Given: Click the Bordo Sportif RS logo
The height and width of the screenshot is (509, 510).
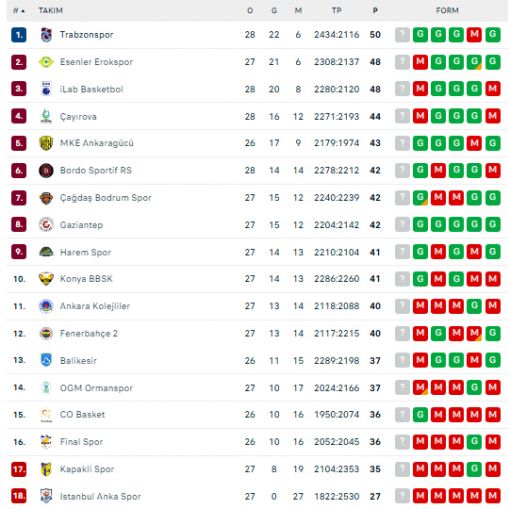Looking at the screenshot, I should click(x=46, y=171).
